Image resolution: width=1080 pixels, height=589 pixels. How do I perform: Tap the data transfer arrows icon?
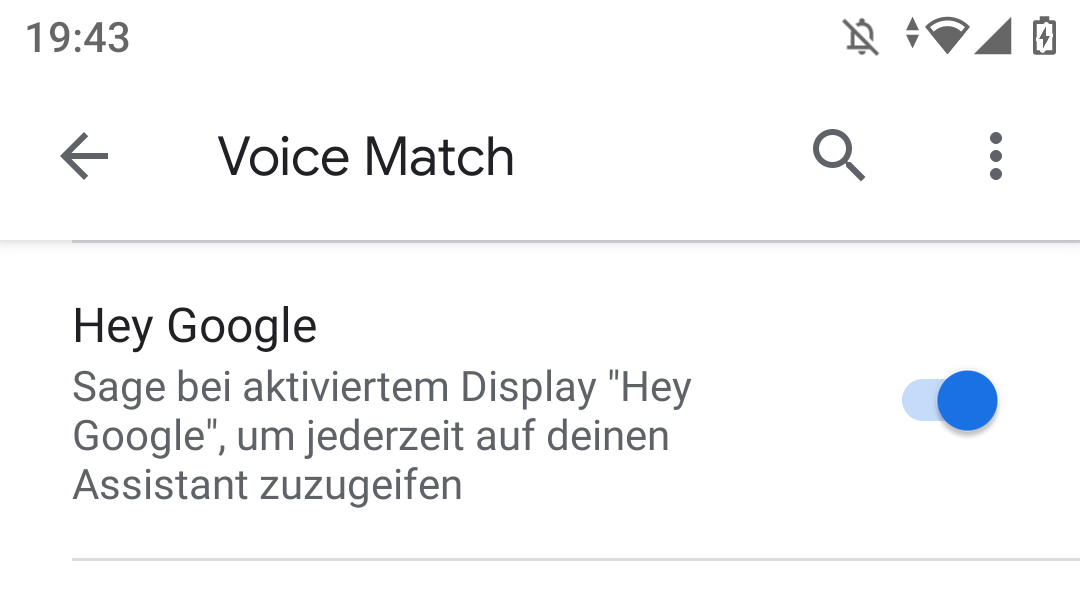tap(912, 33)
